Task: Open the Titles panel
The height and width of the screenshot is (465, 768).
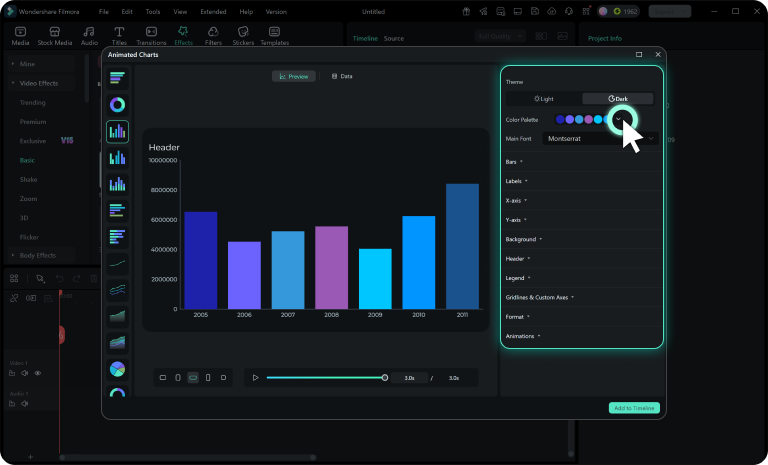Action: pyautogui.click(x=119, y=36)
